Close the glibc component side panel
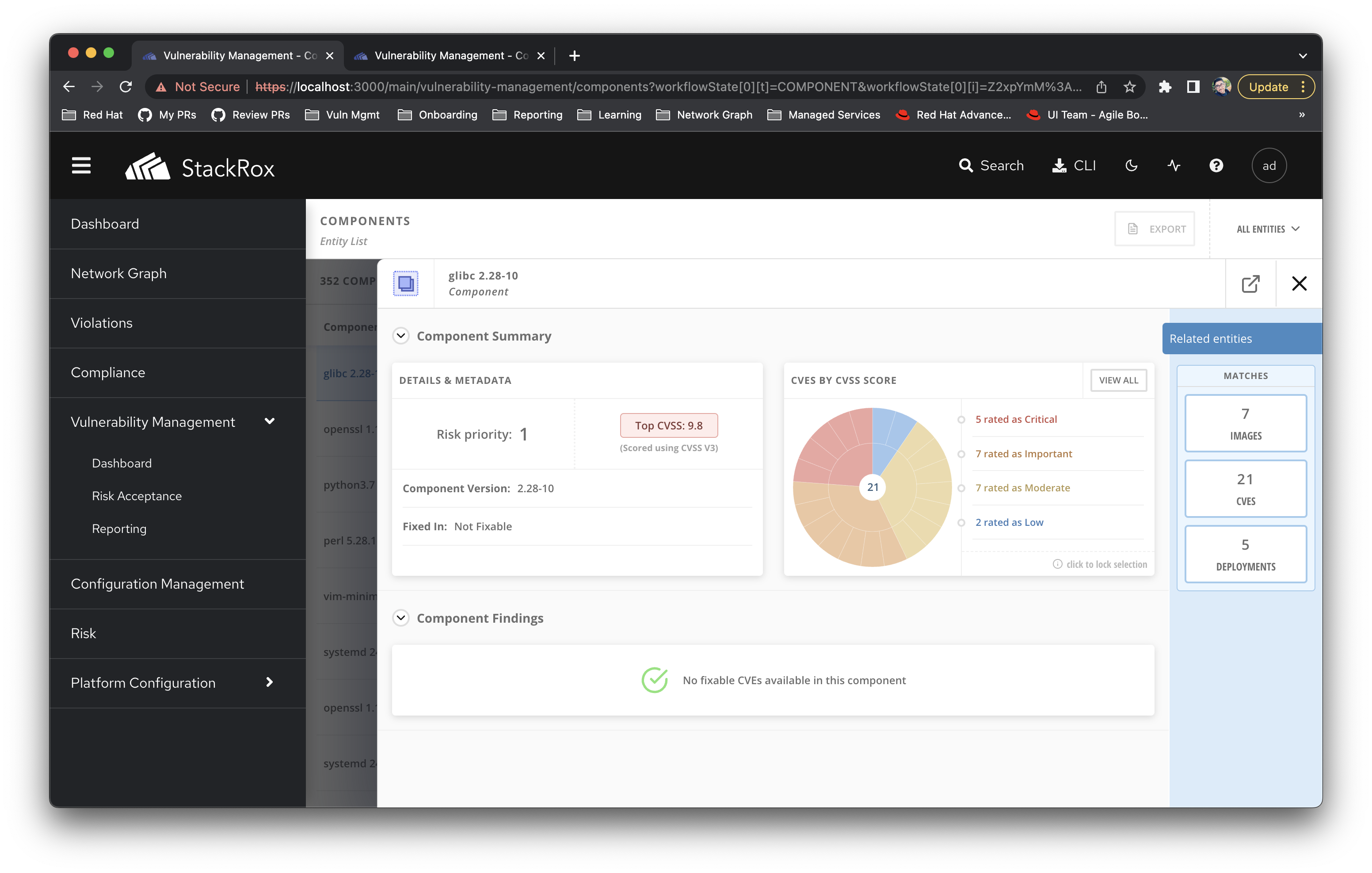The image size is (1372, 873). [1299, 283]
